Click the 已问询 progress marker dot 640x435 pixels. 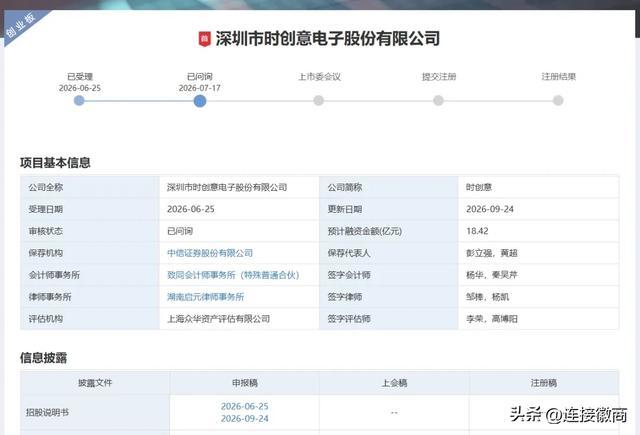point(200,101)
